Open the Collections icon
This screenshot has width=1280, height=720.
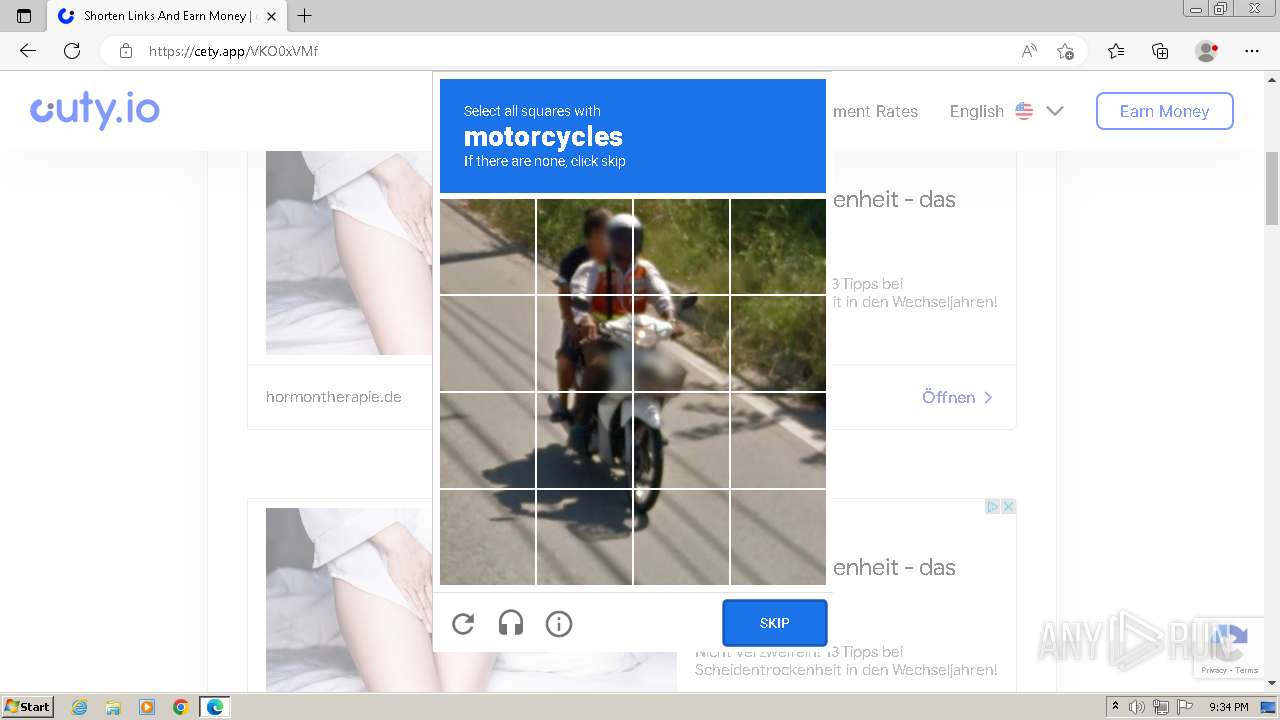(x=1160, y=51)
